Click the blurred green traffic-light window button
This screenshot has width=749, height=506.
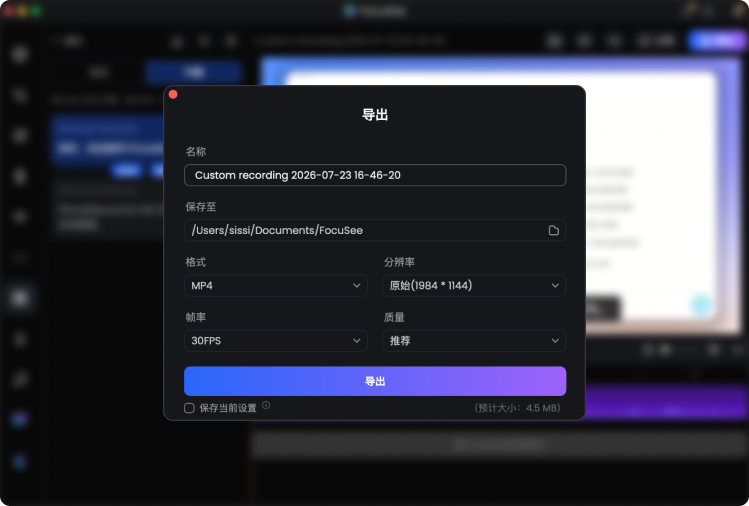(36, 11)
